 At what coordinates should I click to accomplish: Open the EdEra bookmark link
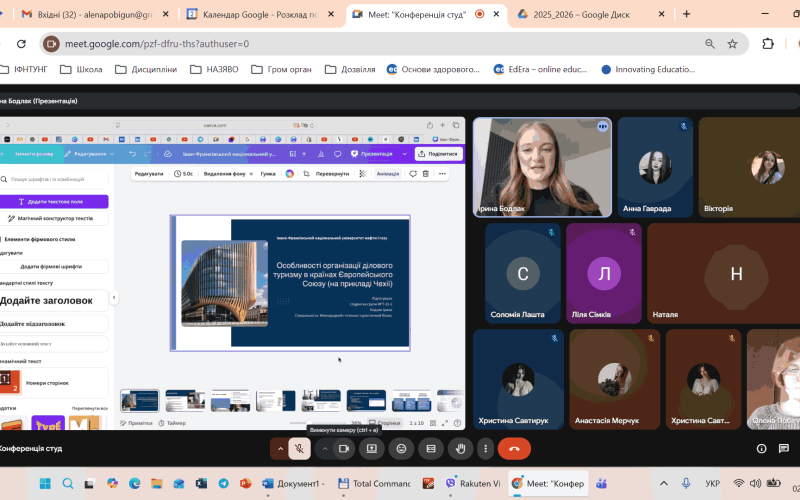click(x=538, y=70)
